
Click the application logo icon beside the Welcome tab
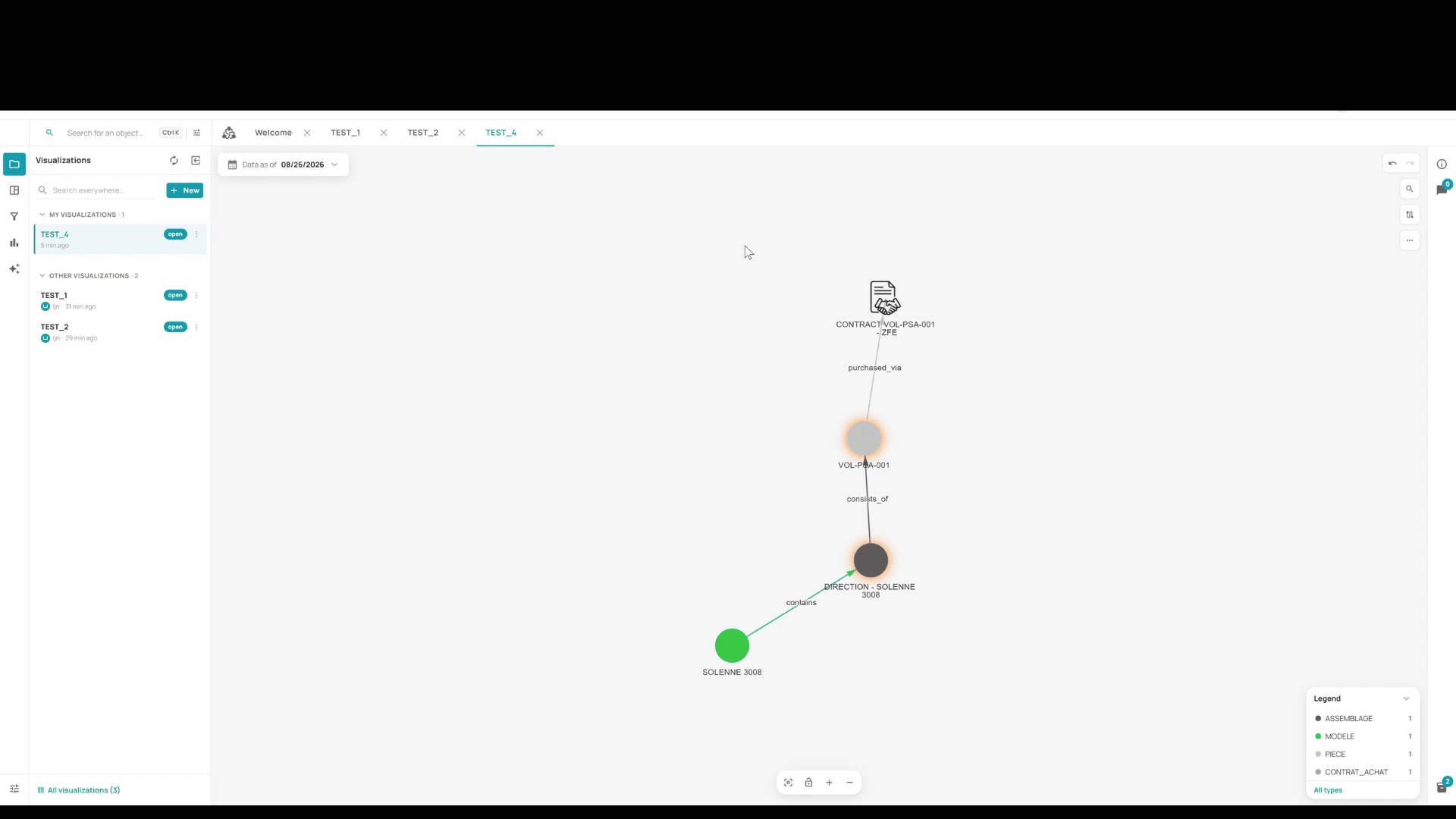pos(229,133)
